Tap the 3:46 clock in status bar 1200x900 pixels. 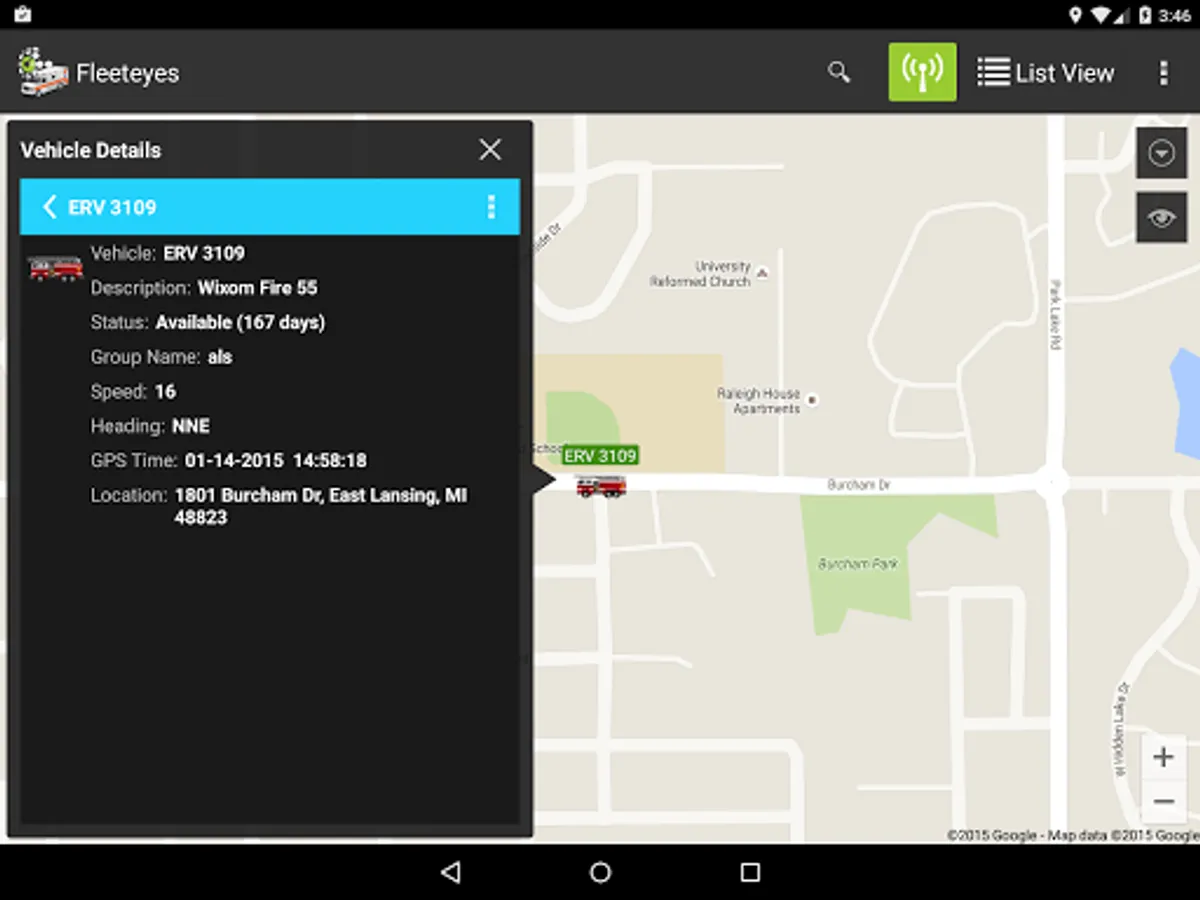point(1174,16)
